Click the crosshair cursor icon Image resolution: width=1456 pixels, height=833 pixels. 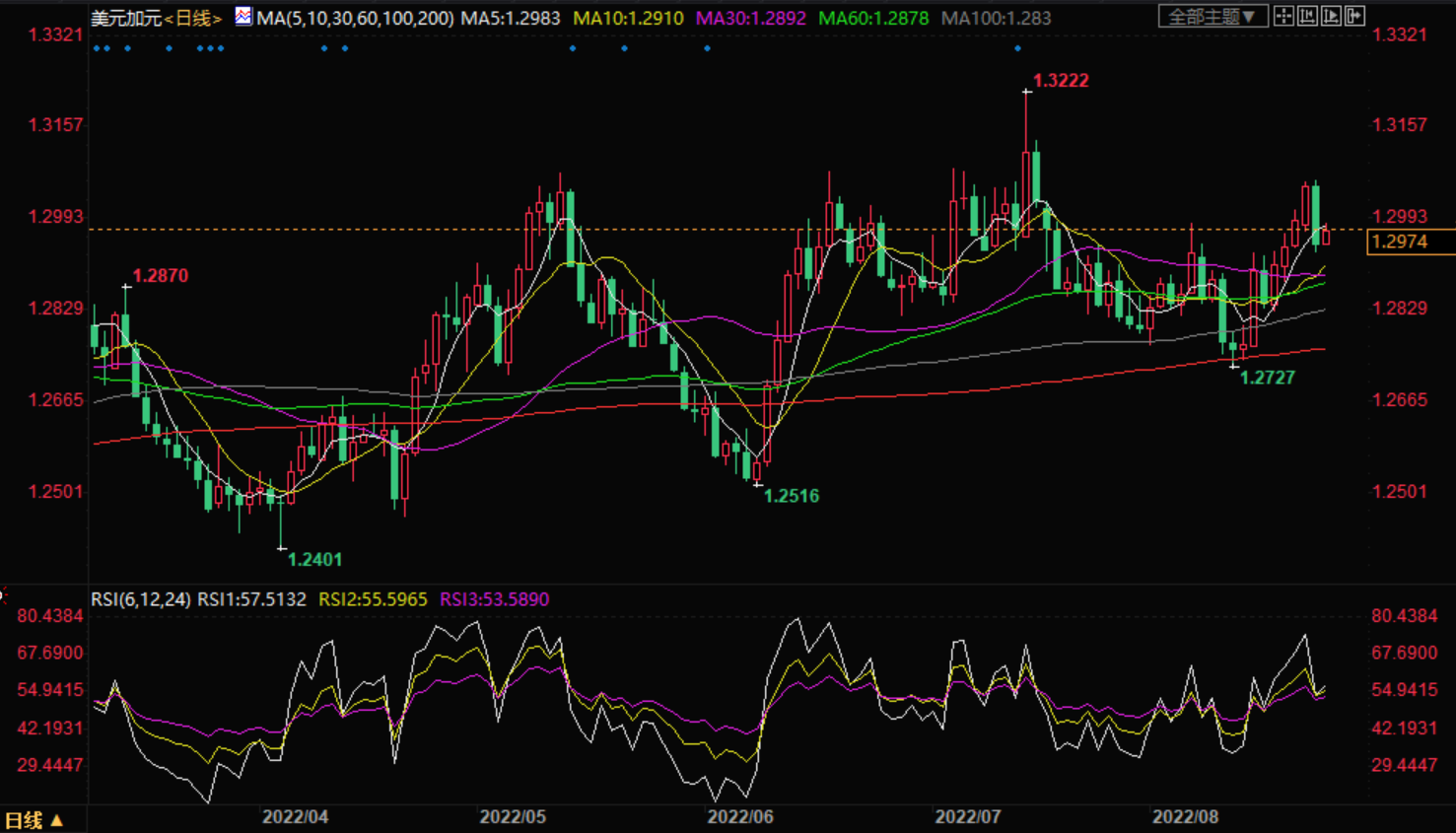tap(1283, 16)
